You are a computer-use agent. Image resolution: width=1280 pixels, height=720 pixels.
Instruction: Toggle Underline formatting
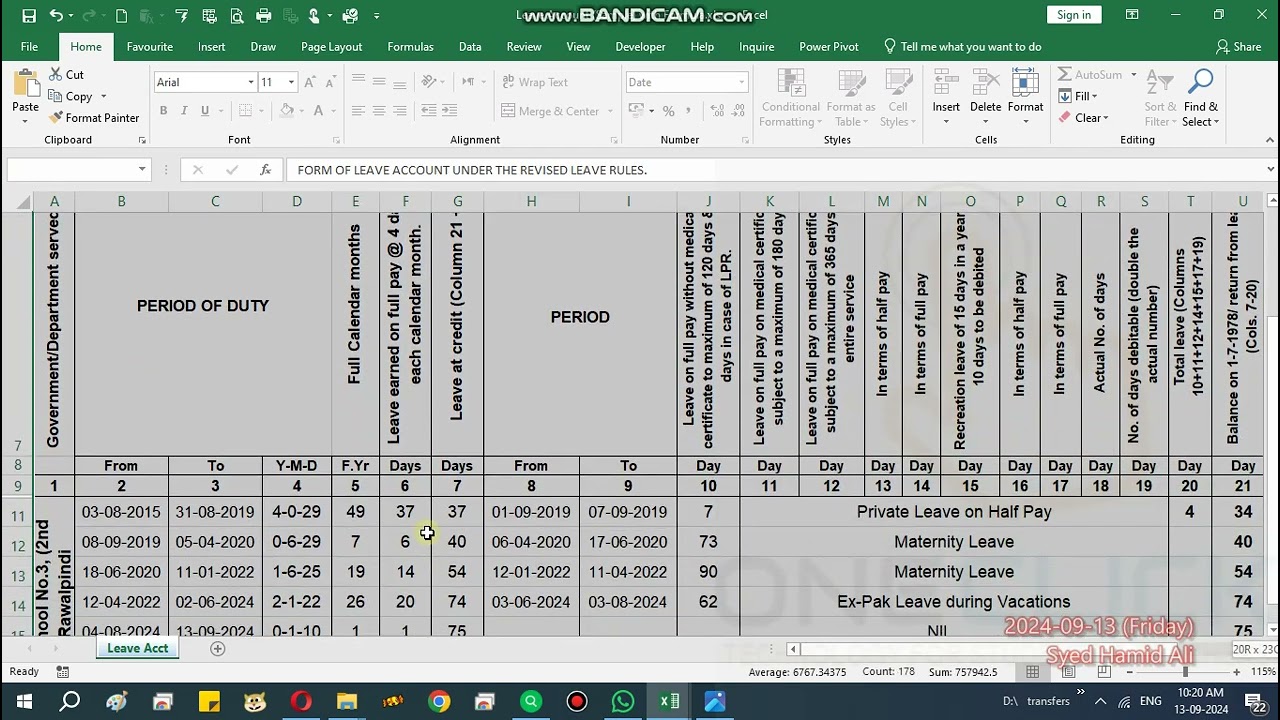[x=205, y=111]
